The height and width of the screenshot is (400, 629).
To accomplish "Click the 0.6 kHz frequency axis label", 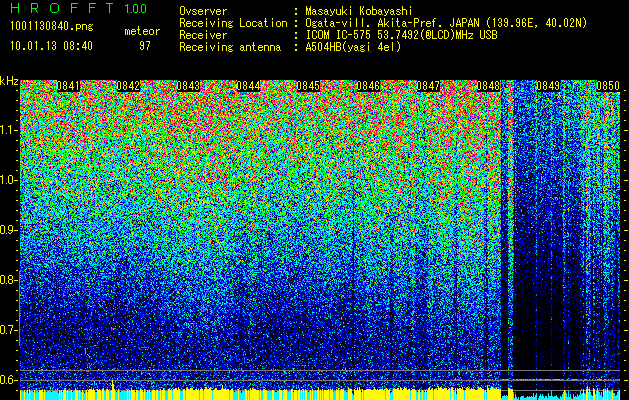I will [x=8, y=380].
